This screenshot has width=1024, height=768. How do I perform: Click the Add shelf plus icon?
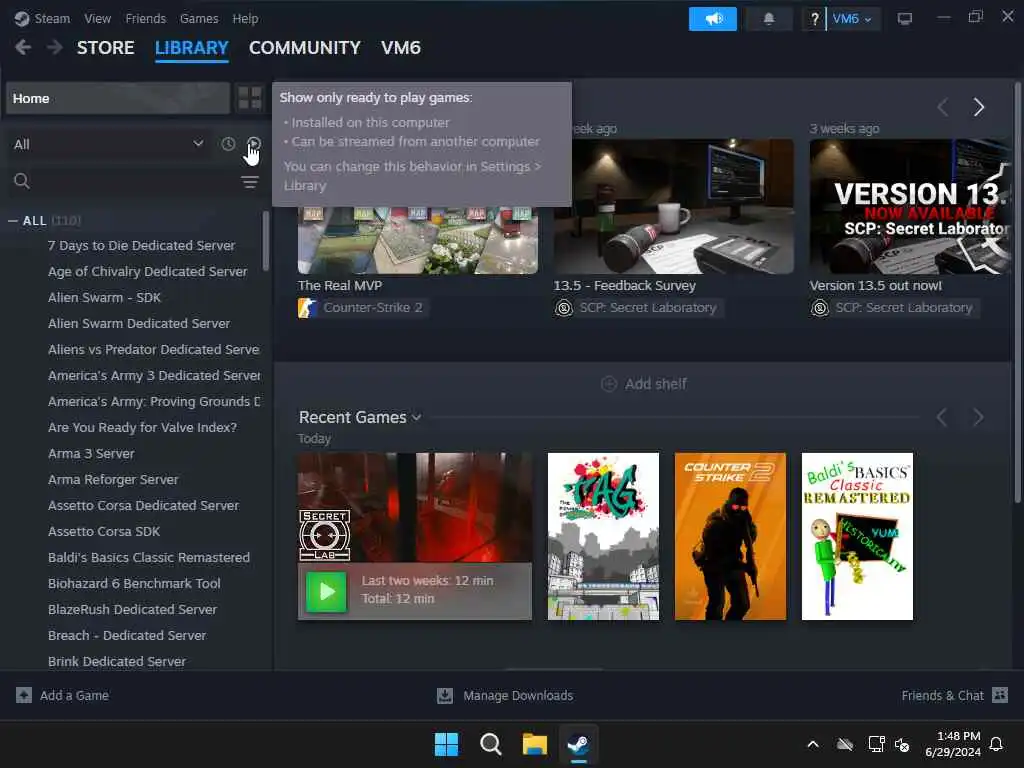[609, 384]
